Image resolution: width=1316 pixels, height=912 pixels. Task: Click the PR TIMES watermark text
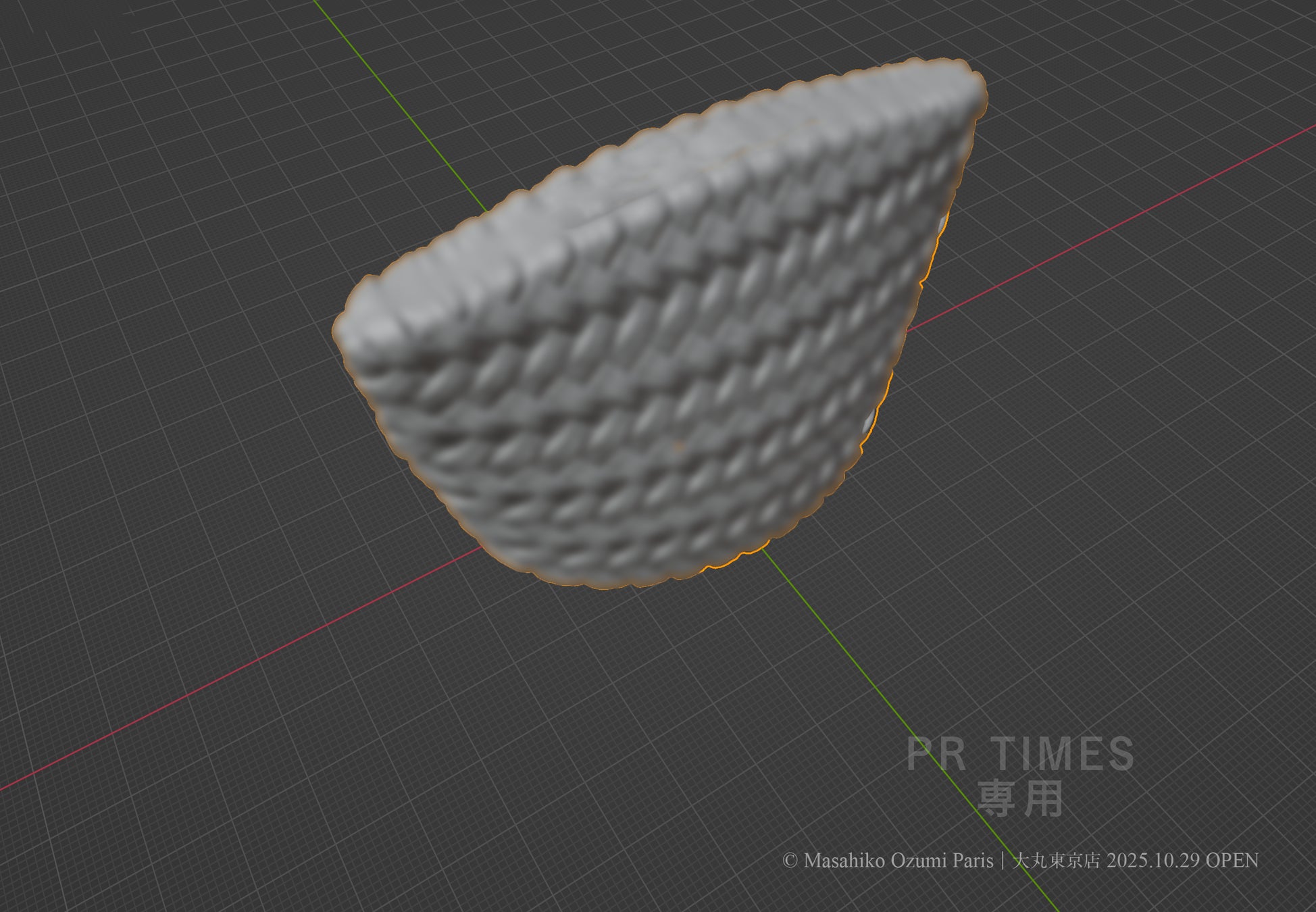[x=1020, y=755]
